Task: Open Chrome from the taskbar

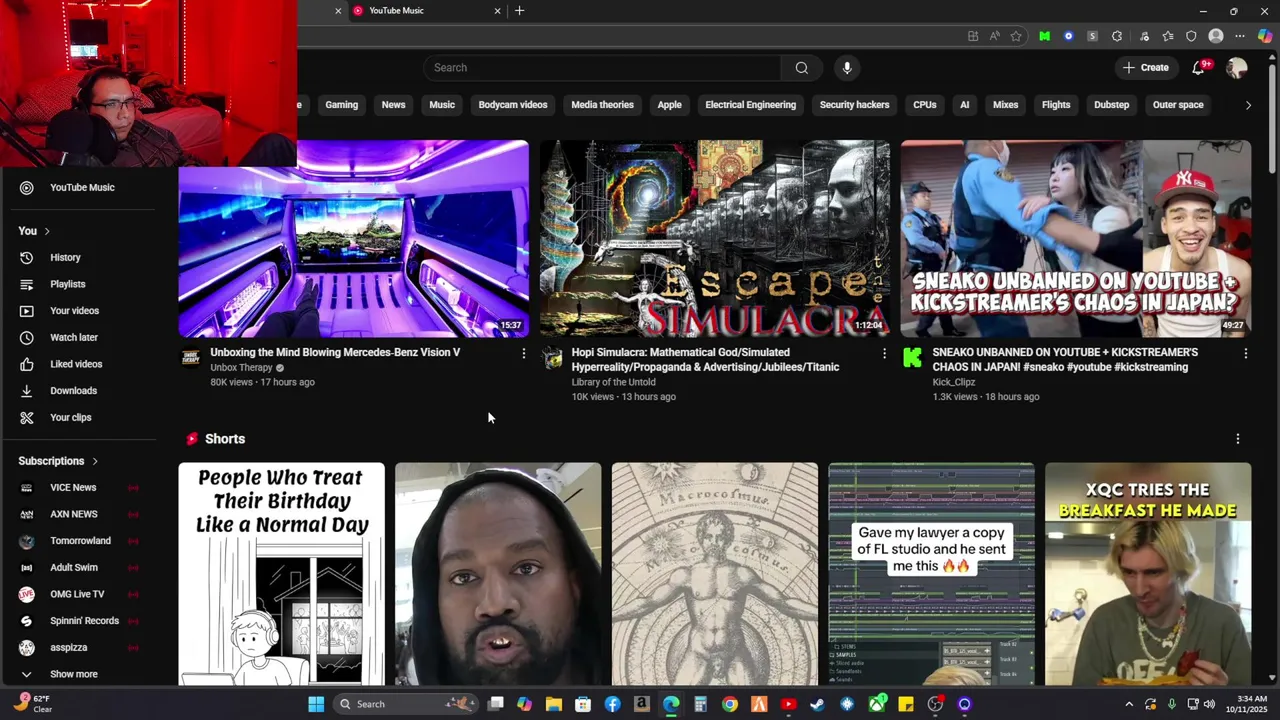Action: (730, 704)
